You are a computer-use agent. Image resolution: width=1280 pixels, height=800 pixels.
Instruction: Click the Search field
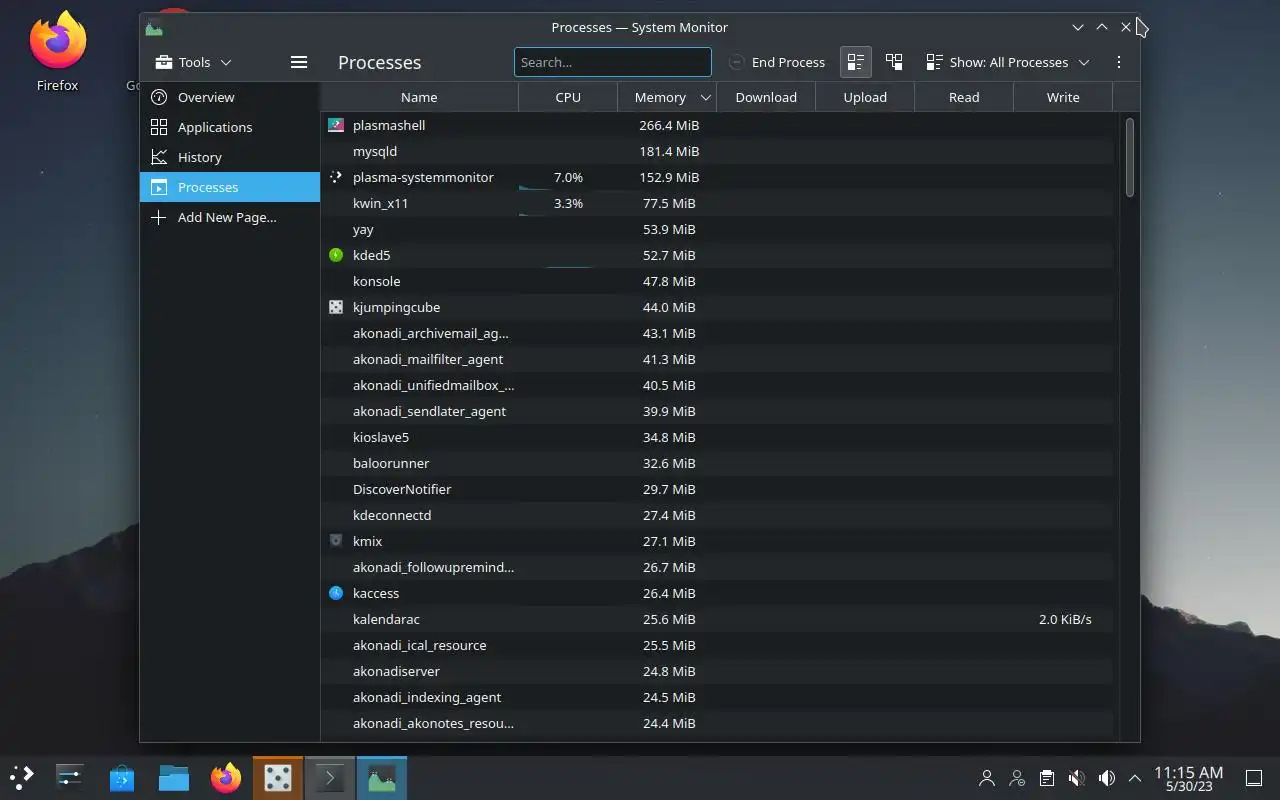(x=612, y=62)
